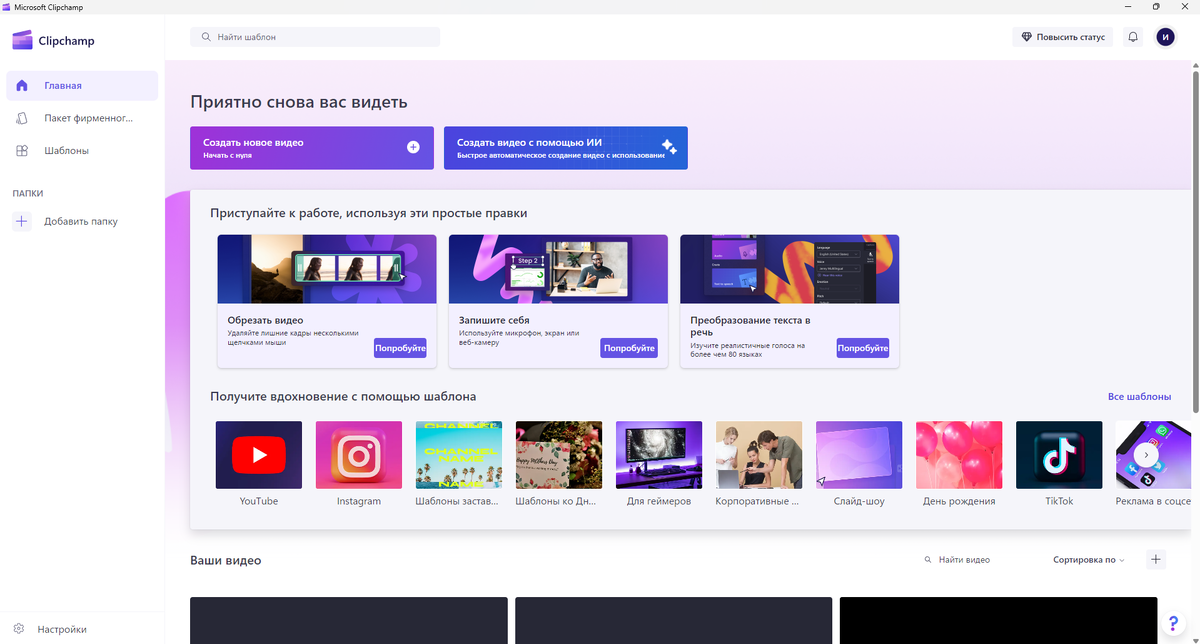
Task: Click the plus icon beside Добавить папку
Action: pos(22,221)
